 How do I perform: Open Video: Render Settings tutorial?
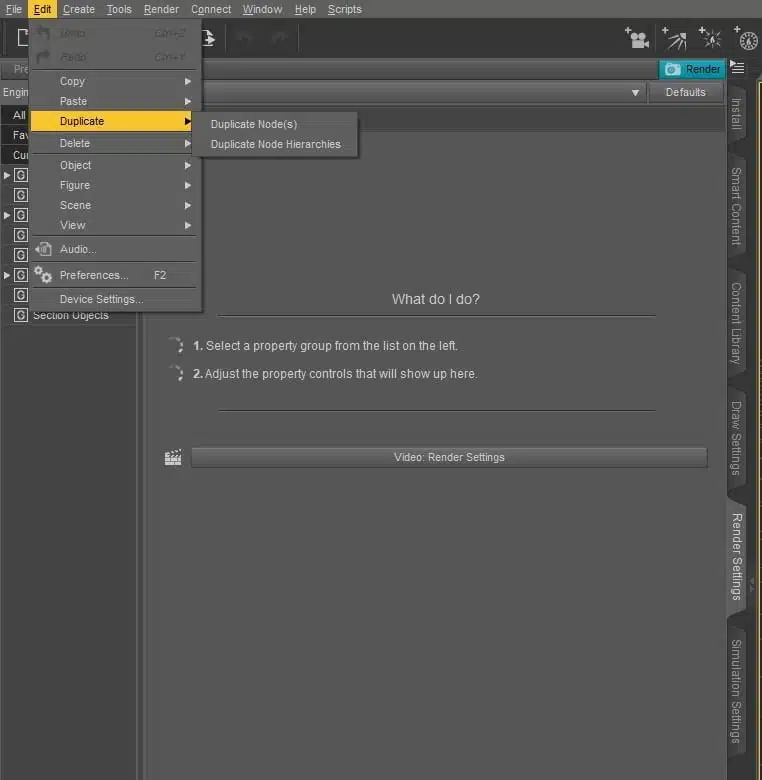pyautogui.click(x=449, y=457)
